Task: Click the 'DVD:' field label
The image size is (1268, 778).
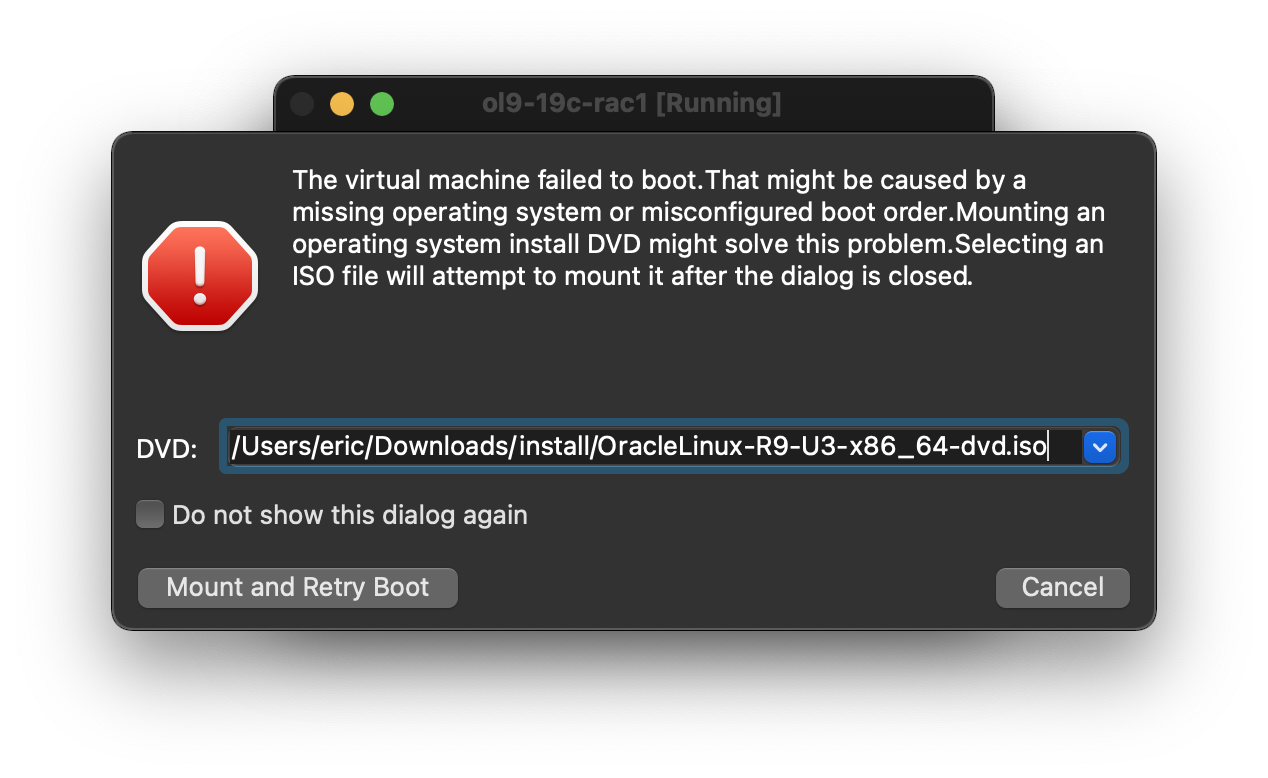Action: pos(167,449)
